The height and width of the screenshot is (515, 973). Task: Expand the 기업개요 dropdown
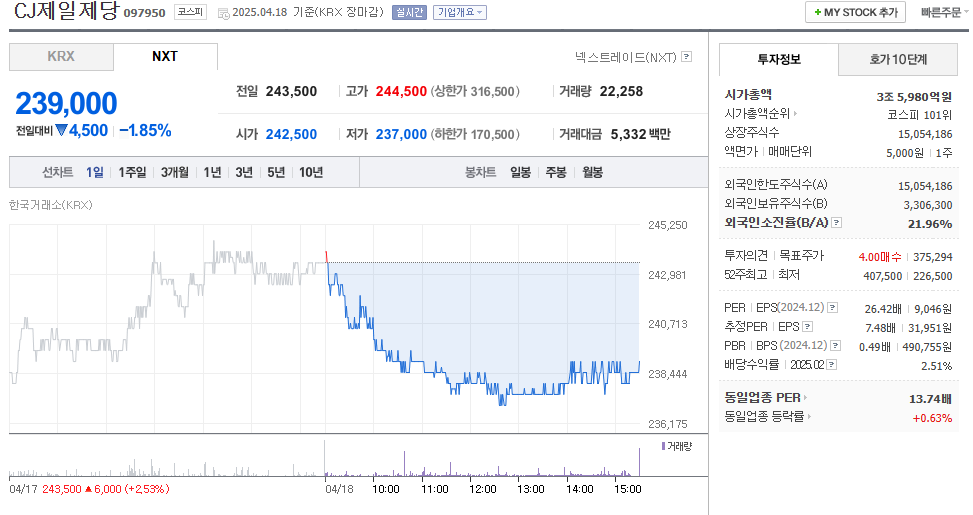point(460,12)
